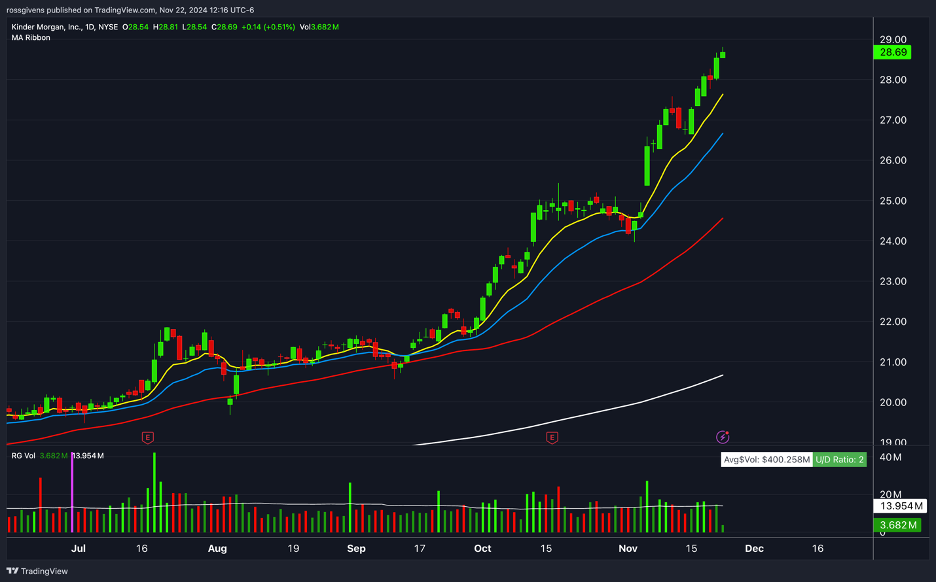The image size is (936, 582).
Task: Click the TradingView logo at bottom left
Action: pyautogui.click(x=37, y=571)
